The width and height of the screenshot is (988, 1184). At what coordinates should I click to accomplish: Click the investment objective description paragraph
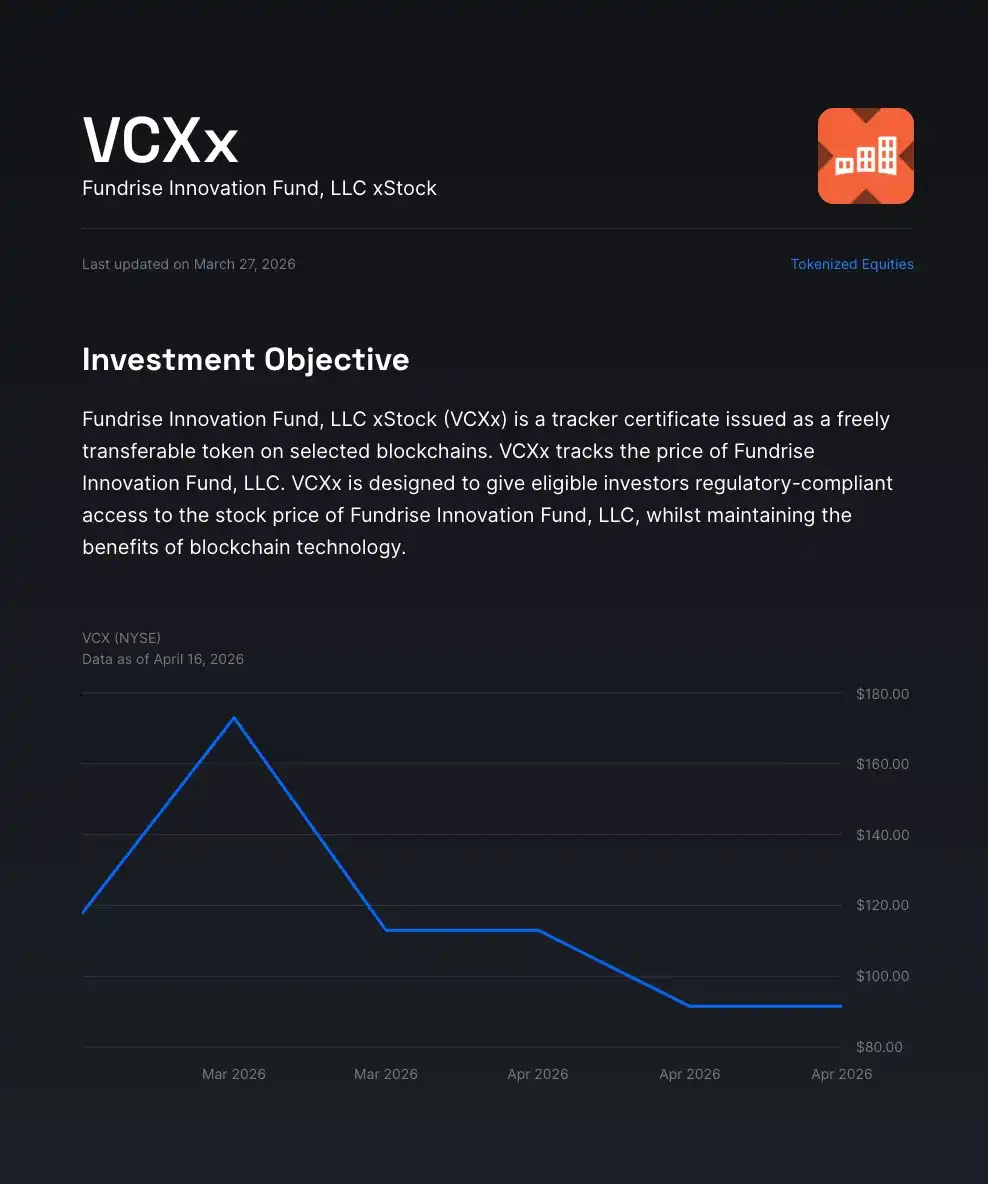coord(487,483)
